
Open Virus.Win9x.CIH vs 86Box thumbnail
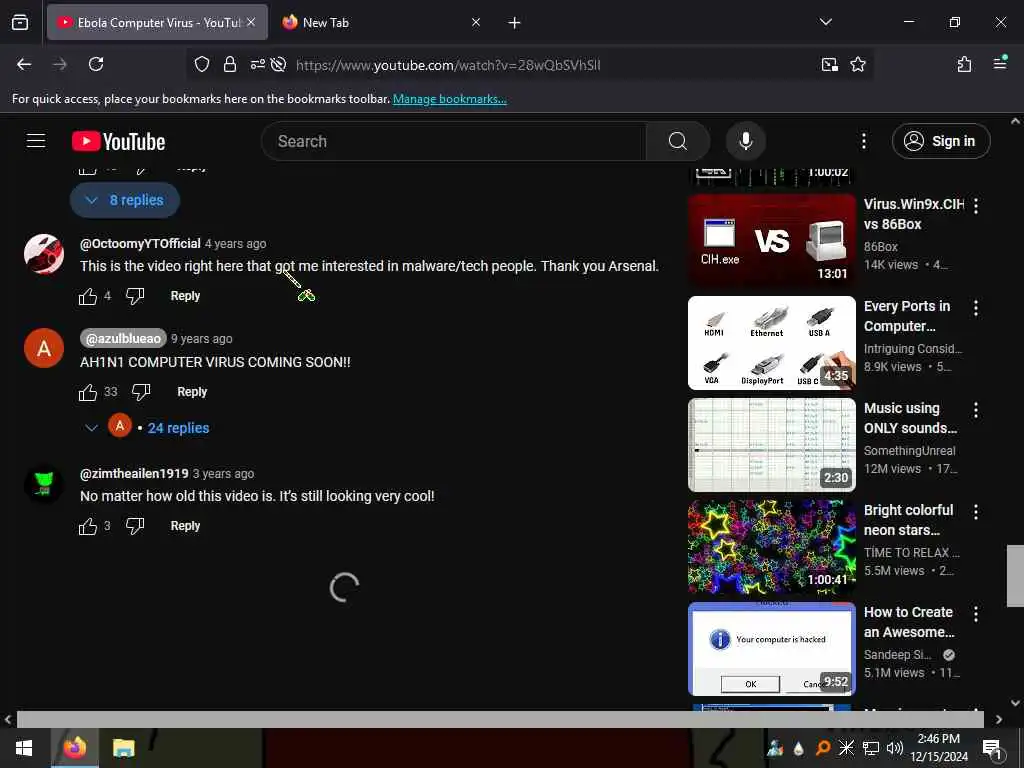pyautogui.click(x=771, y=241)
